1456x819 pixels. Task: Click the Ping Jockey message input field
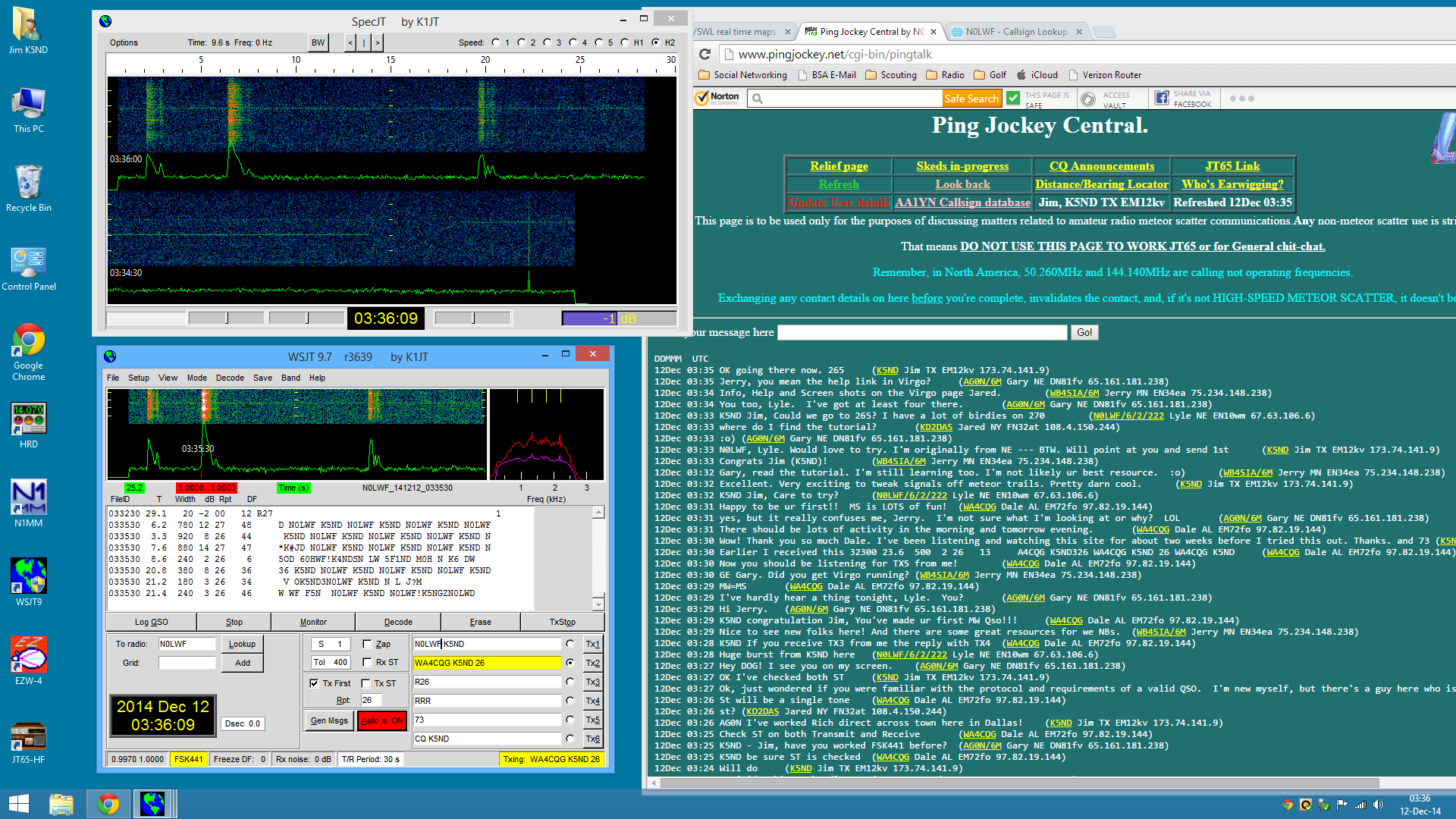(922, 332)
